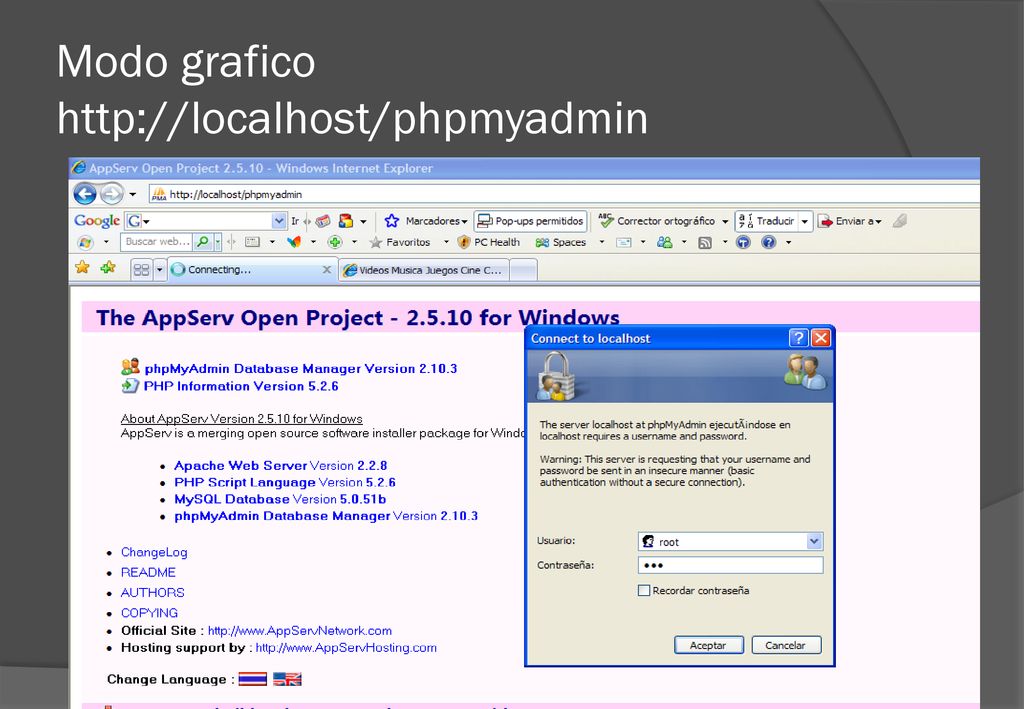This screenshot has width=1024, height=709.
Task: Click bulleted phpMyAdmin Database Manager link in list
Action: pyautogui.click(x=326, y=516)
